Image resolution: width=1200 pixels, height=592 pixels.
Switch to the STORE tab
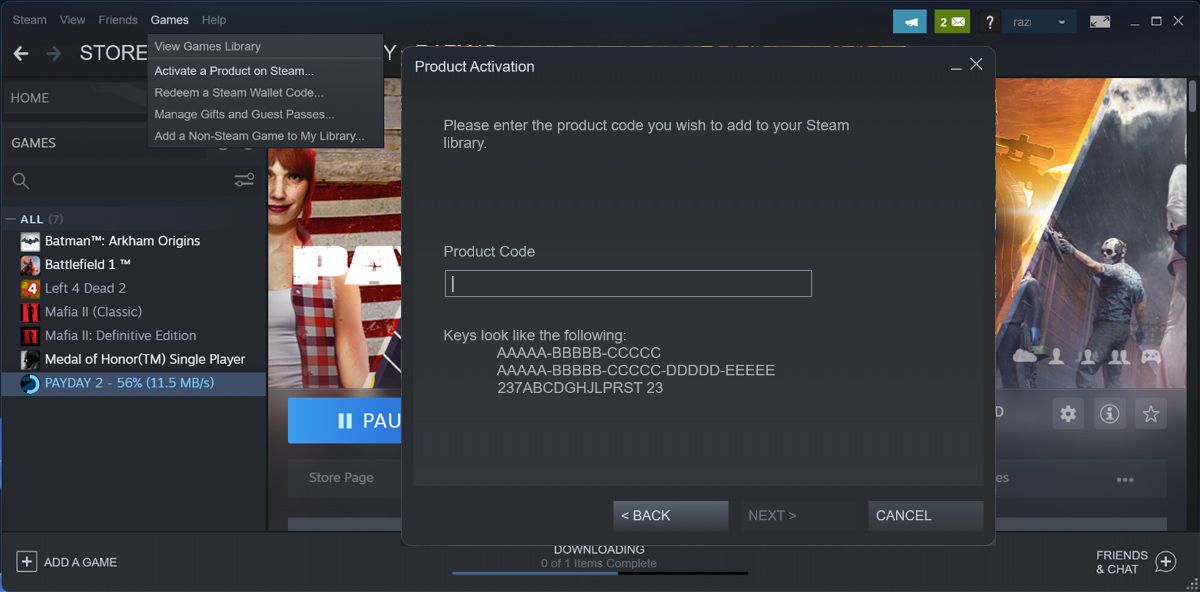click(113, 53)
